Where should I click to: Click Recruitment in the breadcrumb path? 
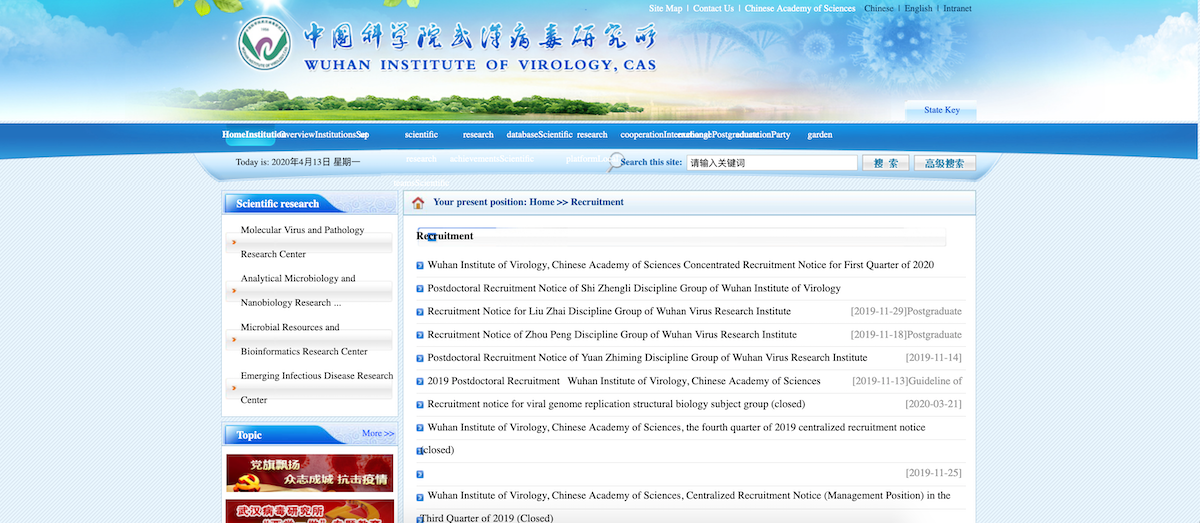(597, 202)
